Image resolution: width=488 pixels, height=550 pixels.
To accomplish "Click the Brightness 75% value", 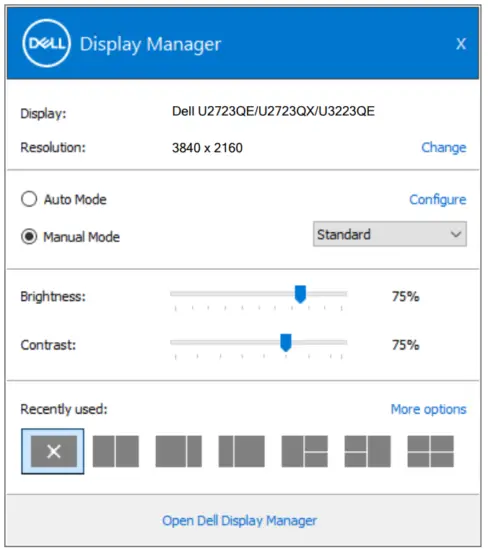I will pyautogui.click(x=406, y=296).
